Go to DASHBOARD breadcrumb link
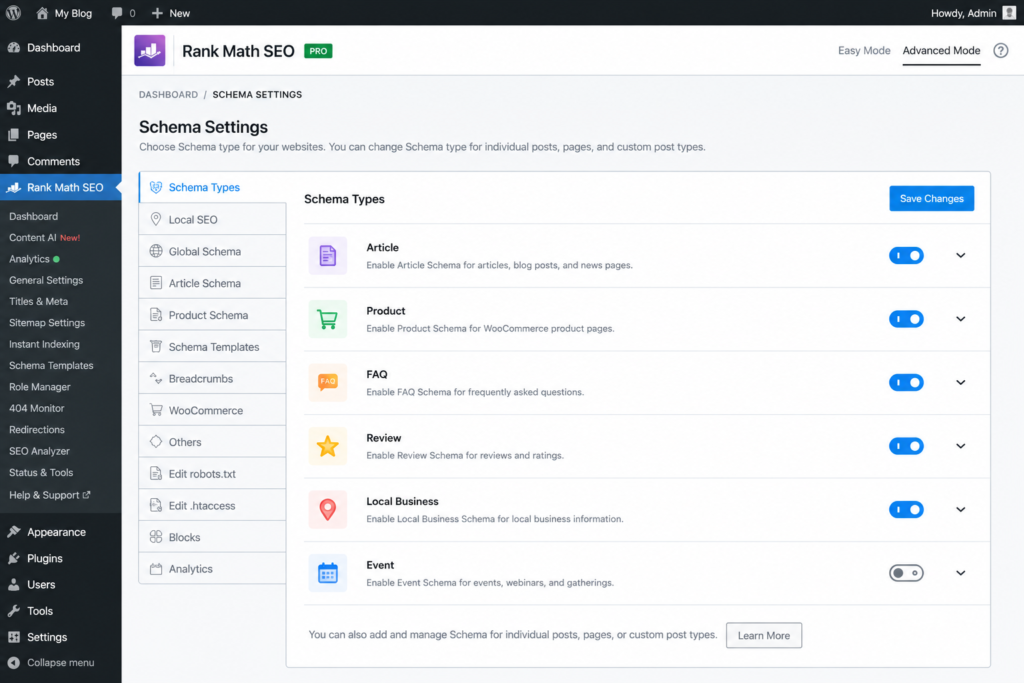 (168, 95)
